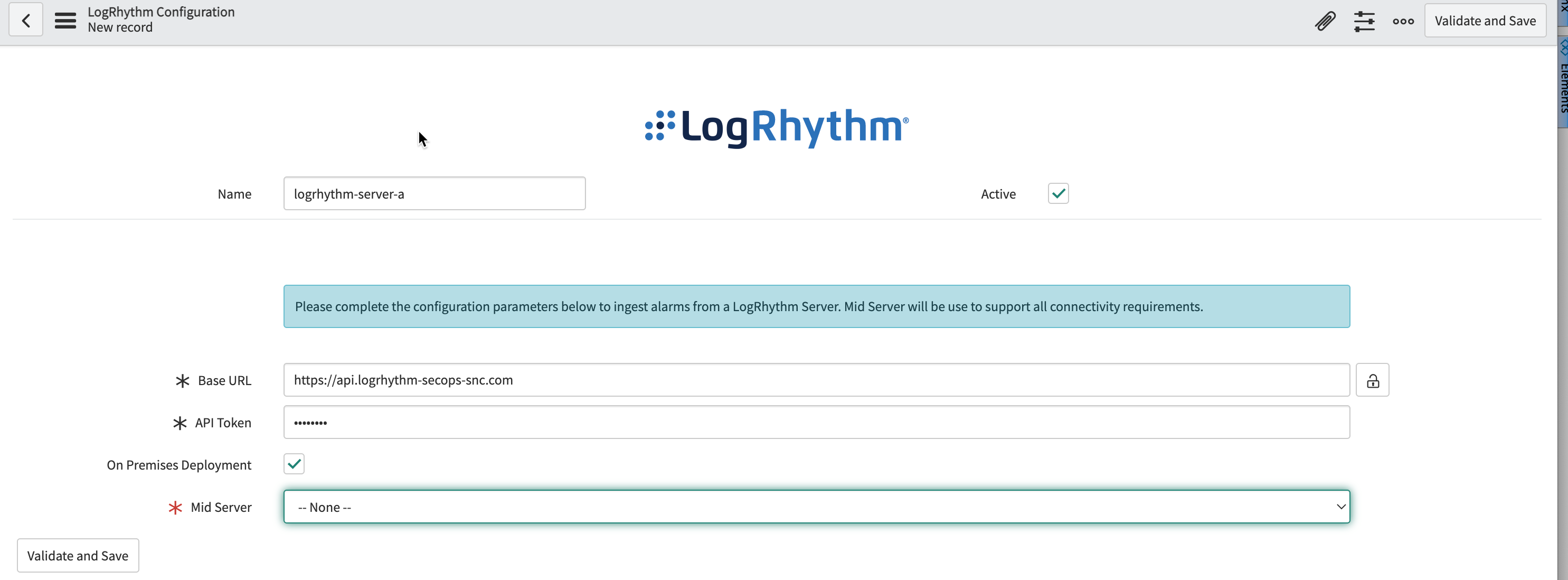Go back using the left chevron button
Image resolution: width=1568 pixels, height=580 pixels.
tap(25, 20)
